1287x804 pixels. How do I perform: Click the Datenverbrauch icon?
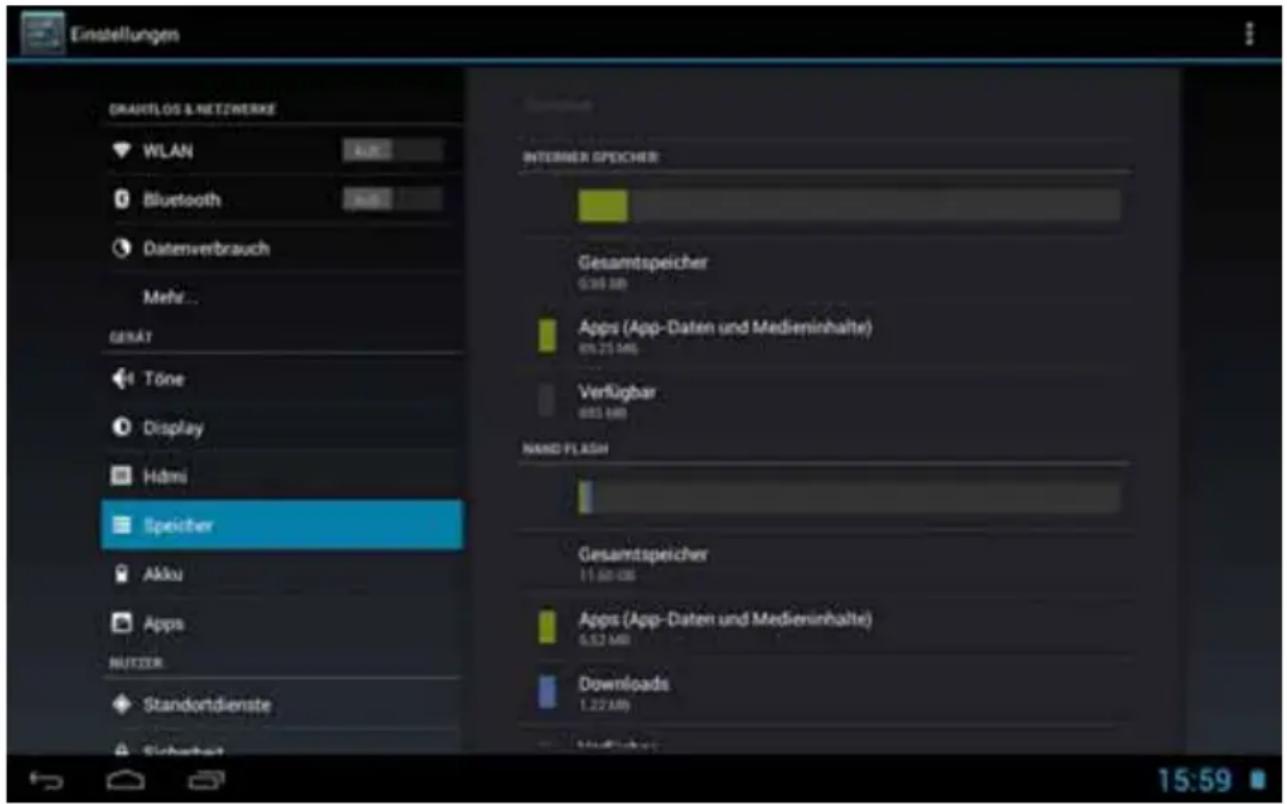click(x=122, y=248)
